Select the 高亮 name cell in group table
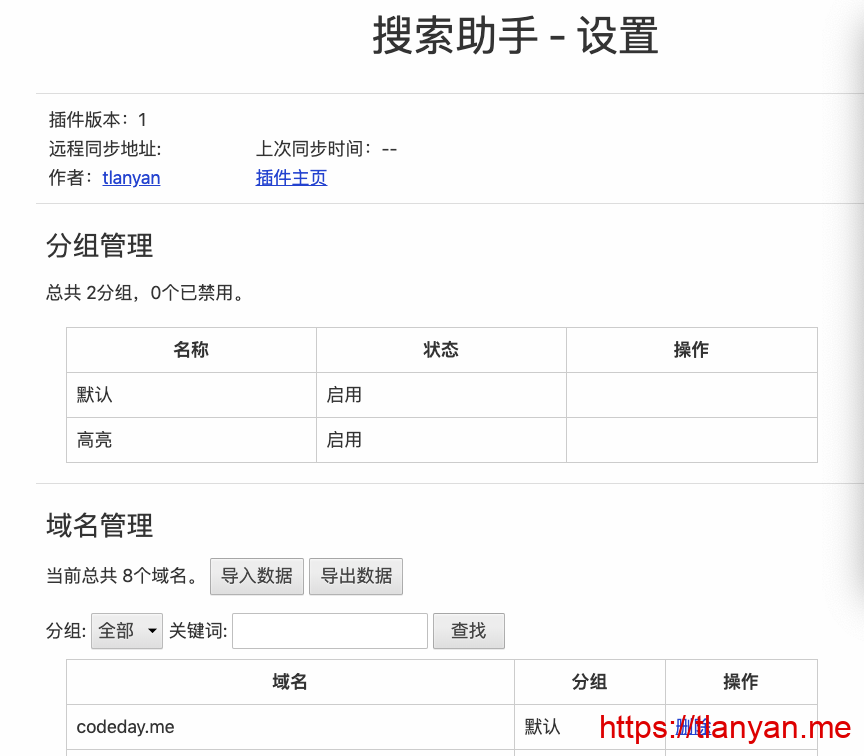Screen dimensions: 864x756 click(x=95, y=440)
